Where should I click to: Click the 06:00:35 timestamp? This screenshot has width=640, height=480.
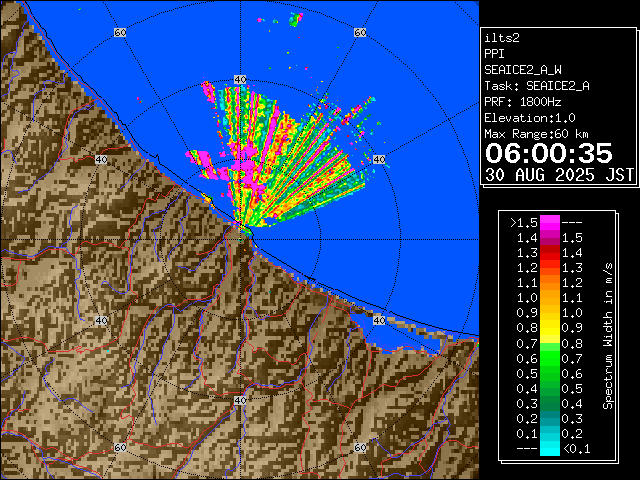(x=548, y=153)
